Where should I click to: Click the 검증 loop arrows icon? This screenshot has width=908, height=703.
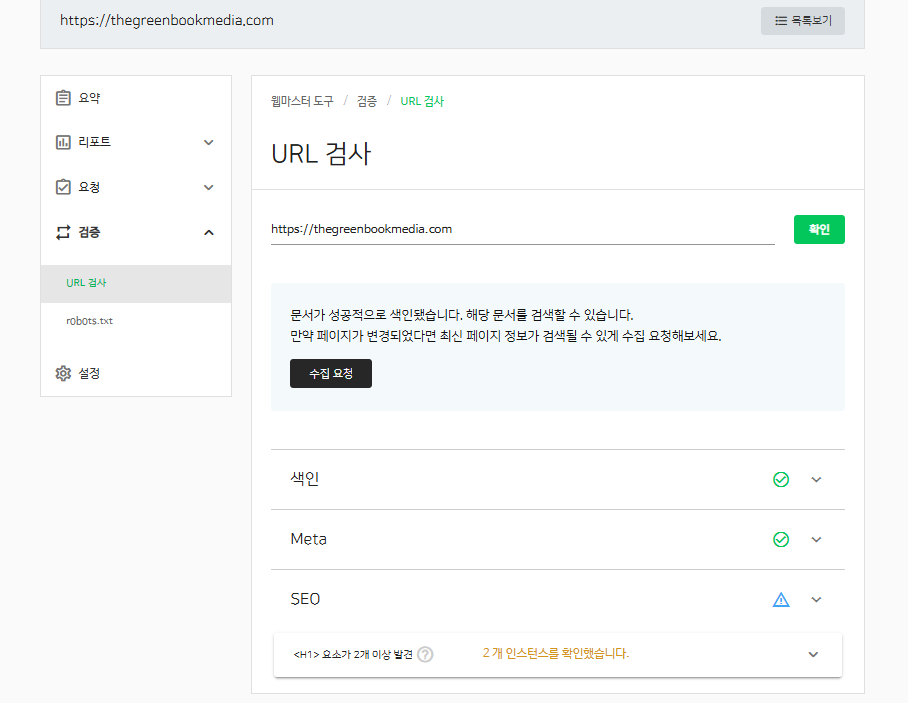(x=63, y=232)
